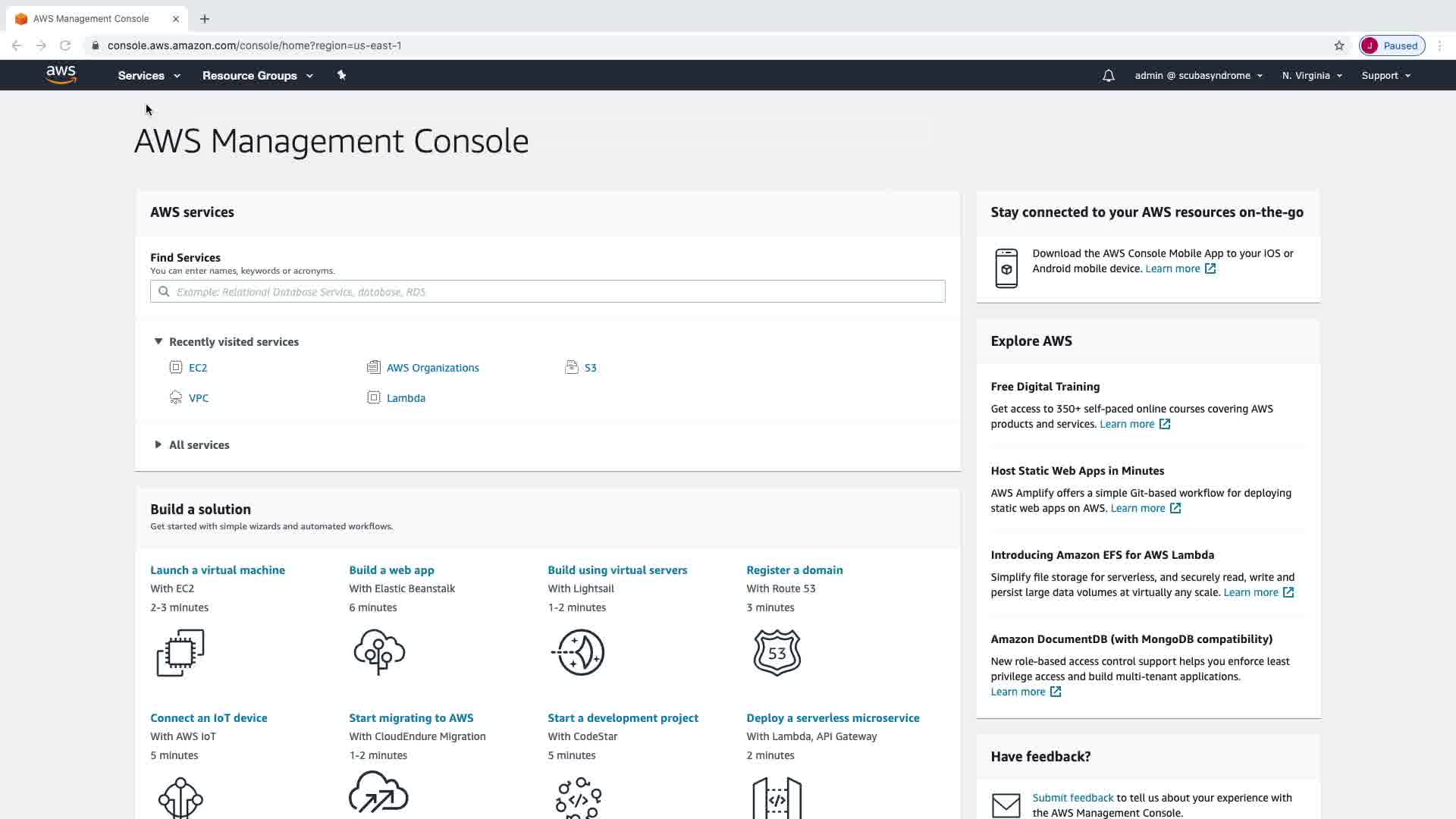Click the AWS logo home icon
The image size is (1456, 819).
coord(61,74)
